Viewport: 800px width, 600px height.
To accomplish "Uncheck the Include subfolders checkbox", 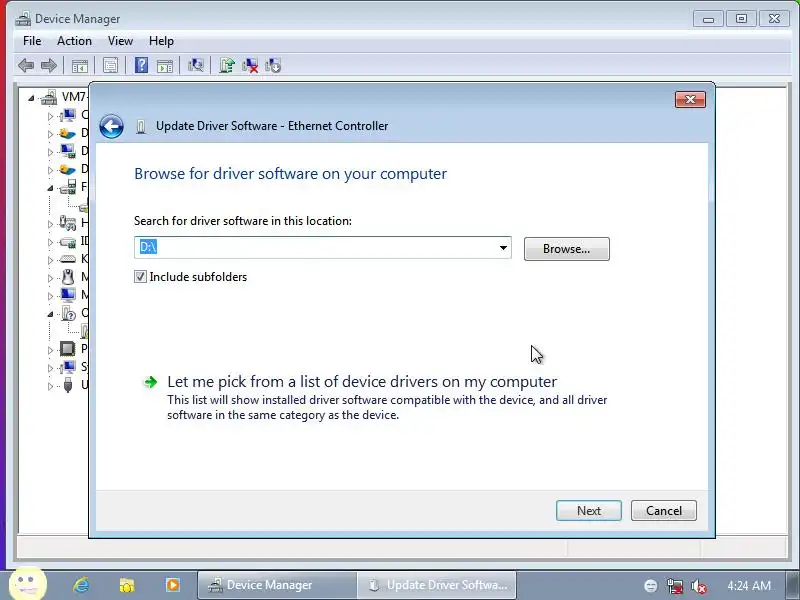I will (140, 277).
